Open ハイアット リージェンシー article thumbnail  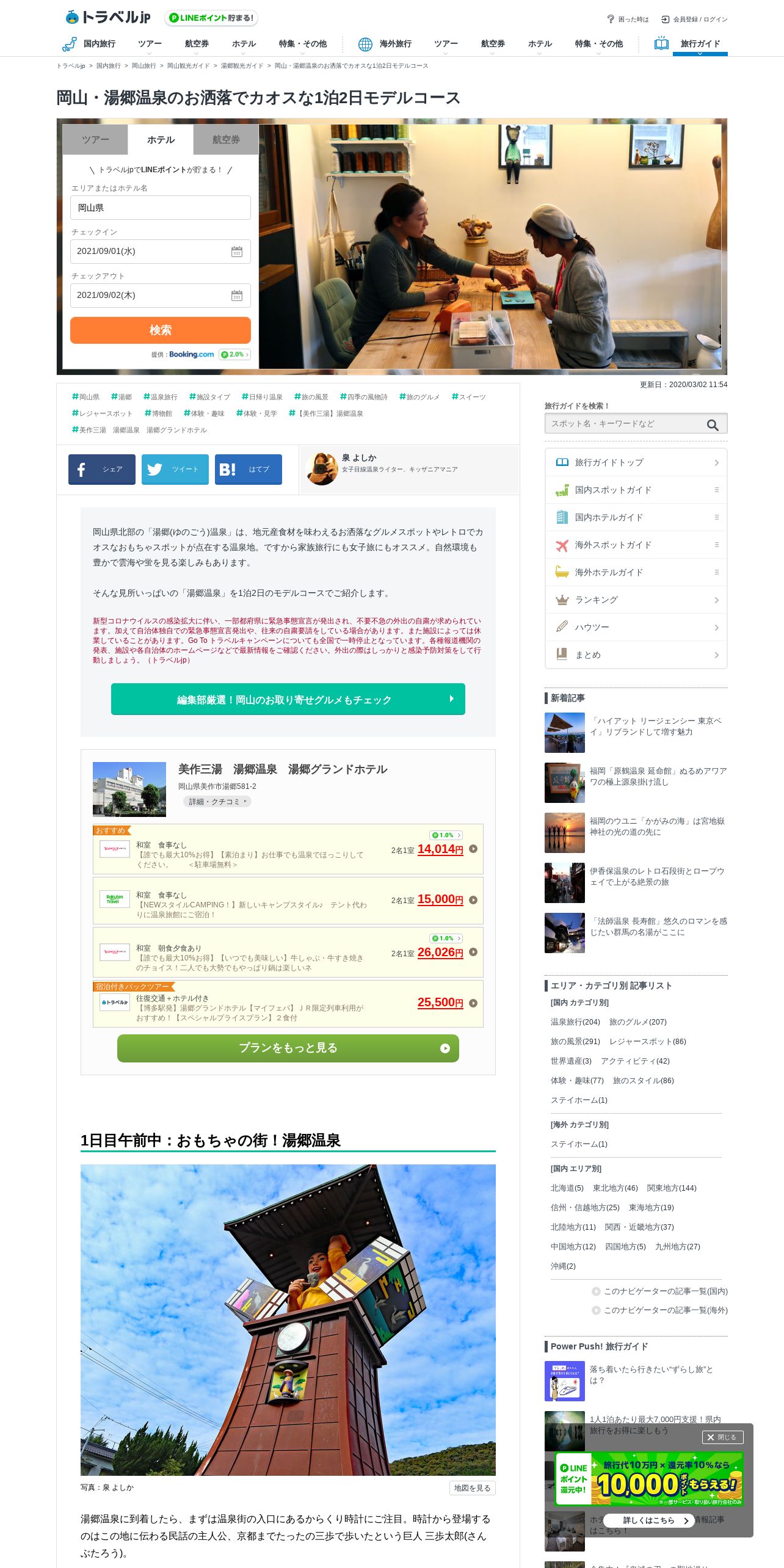pos(565,733)
